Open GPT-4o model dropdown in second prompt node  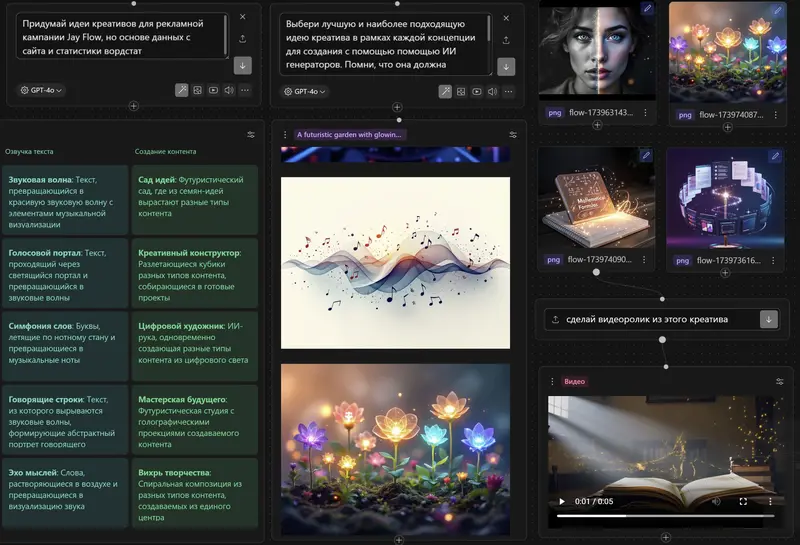click(306, 91)
